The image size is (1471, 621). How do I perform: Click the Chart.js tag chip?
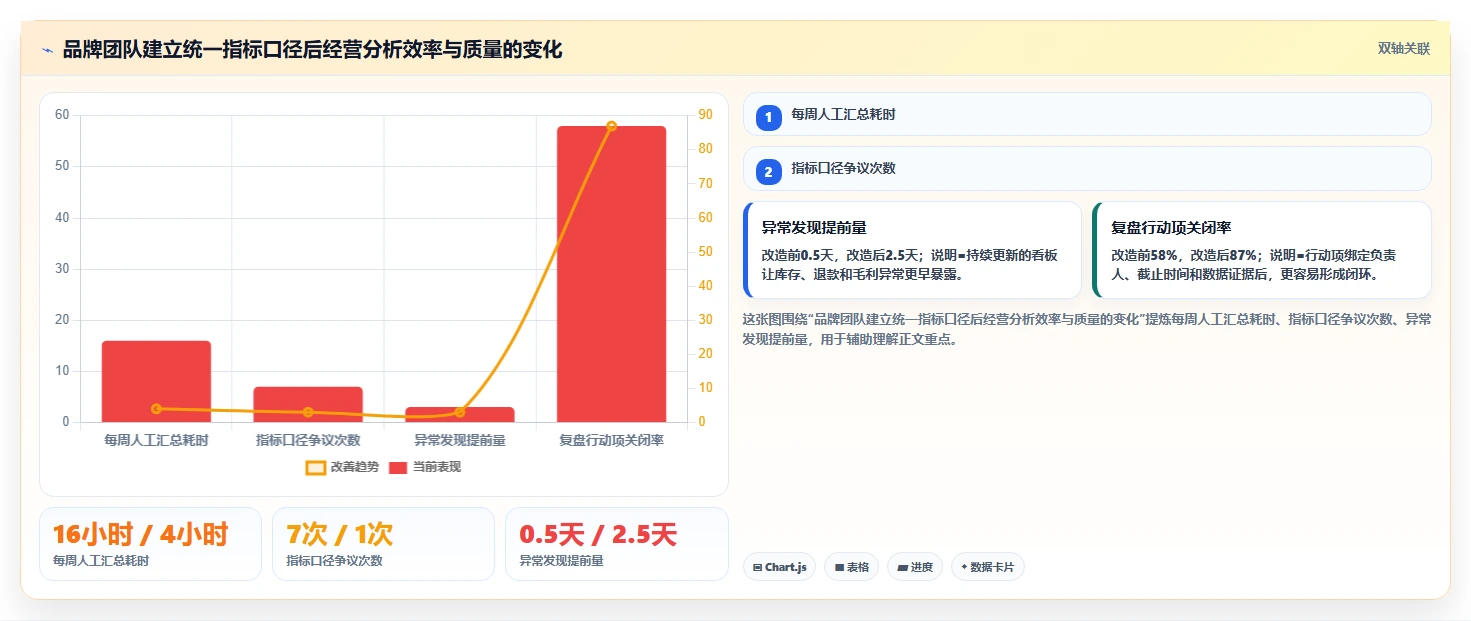click(779, 567)
